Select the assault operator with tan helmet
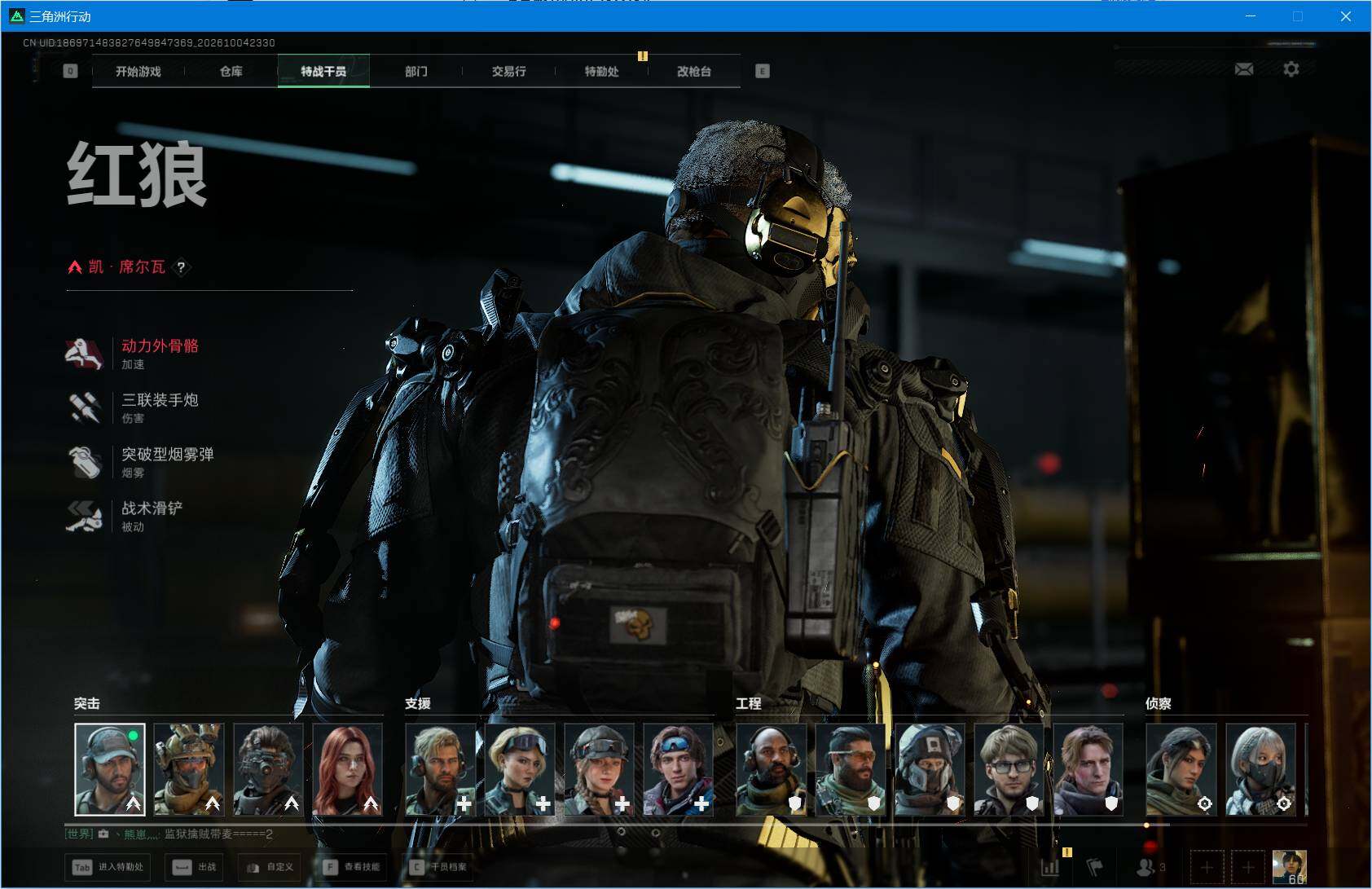1372x889 pixels. point(189,769)
